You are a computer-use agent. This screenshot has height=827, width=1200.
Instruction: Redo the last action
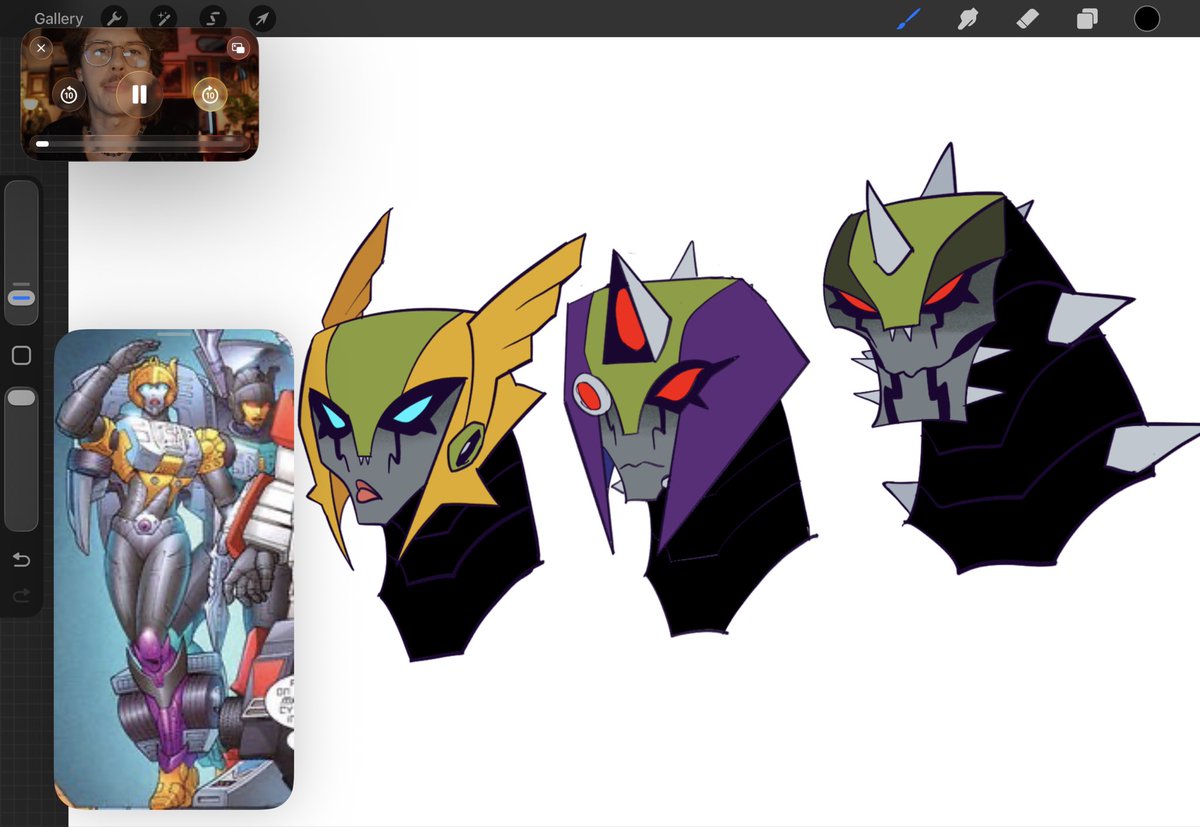pyautogui.click(x=21, y=596)
